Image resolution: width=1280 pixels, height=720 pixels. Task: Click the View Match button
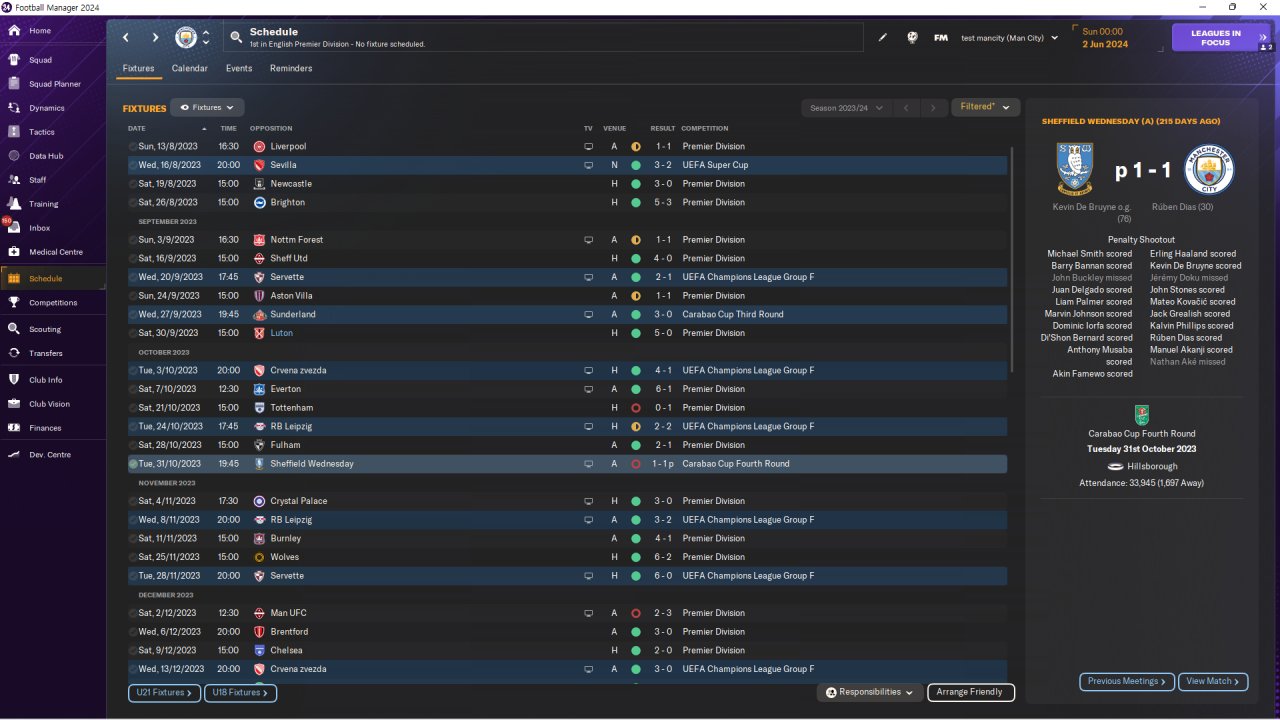1213,681
